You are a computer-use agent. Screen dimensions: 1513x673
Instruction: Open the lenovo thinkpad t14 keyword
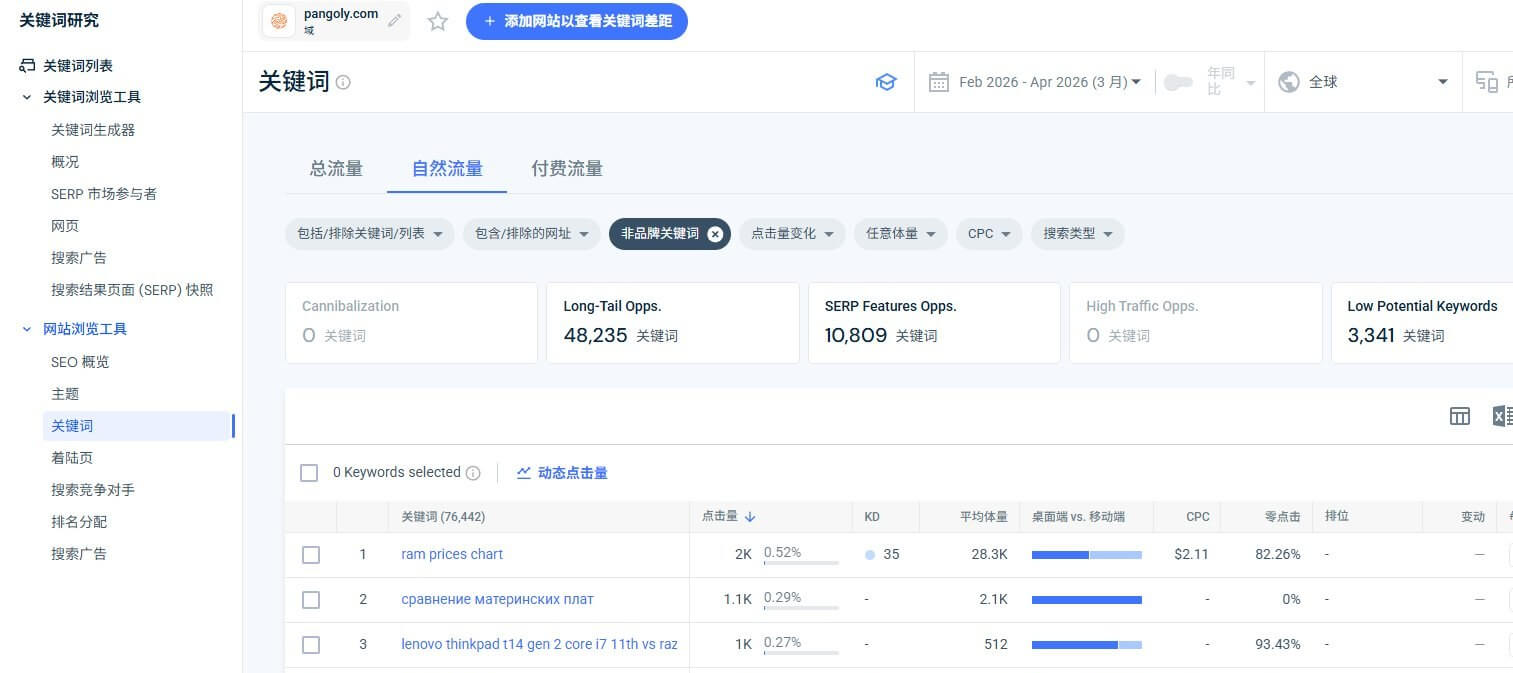click(x=539, y=644)
